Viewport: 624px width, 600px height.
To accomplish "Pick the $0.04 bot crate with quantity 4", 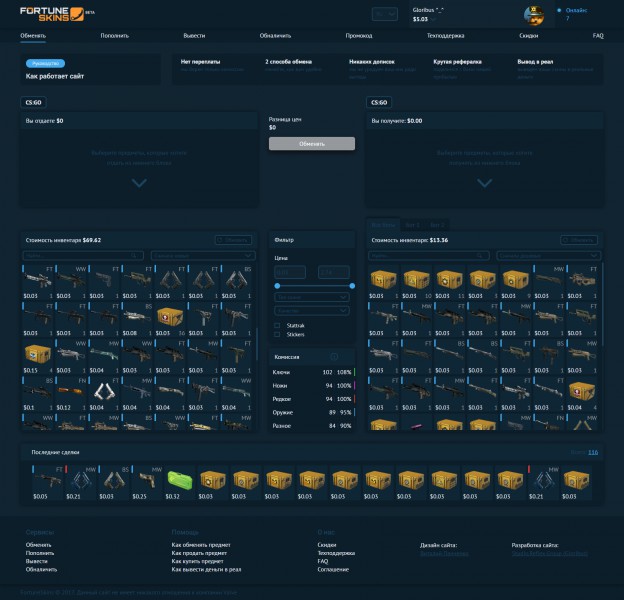I will [581, 393].
